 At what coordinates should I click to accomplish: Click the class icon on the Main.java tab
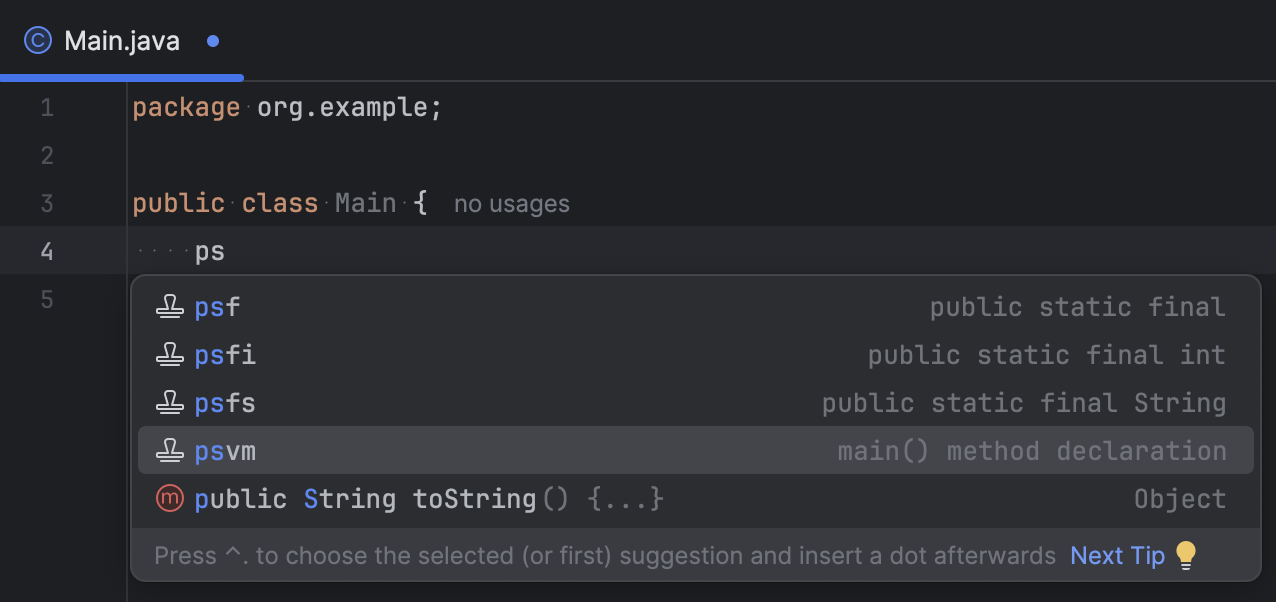37,40
